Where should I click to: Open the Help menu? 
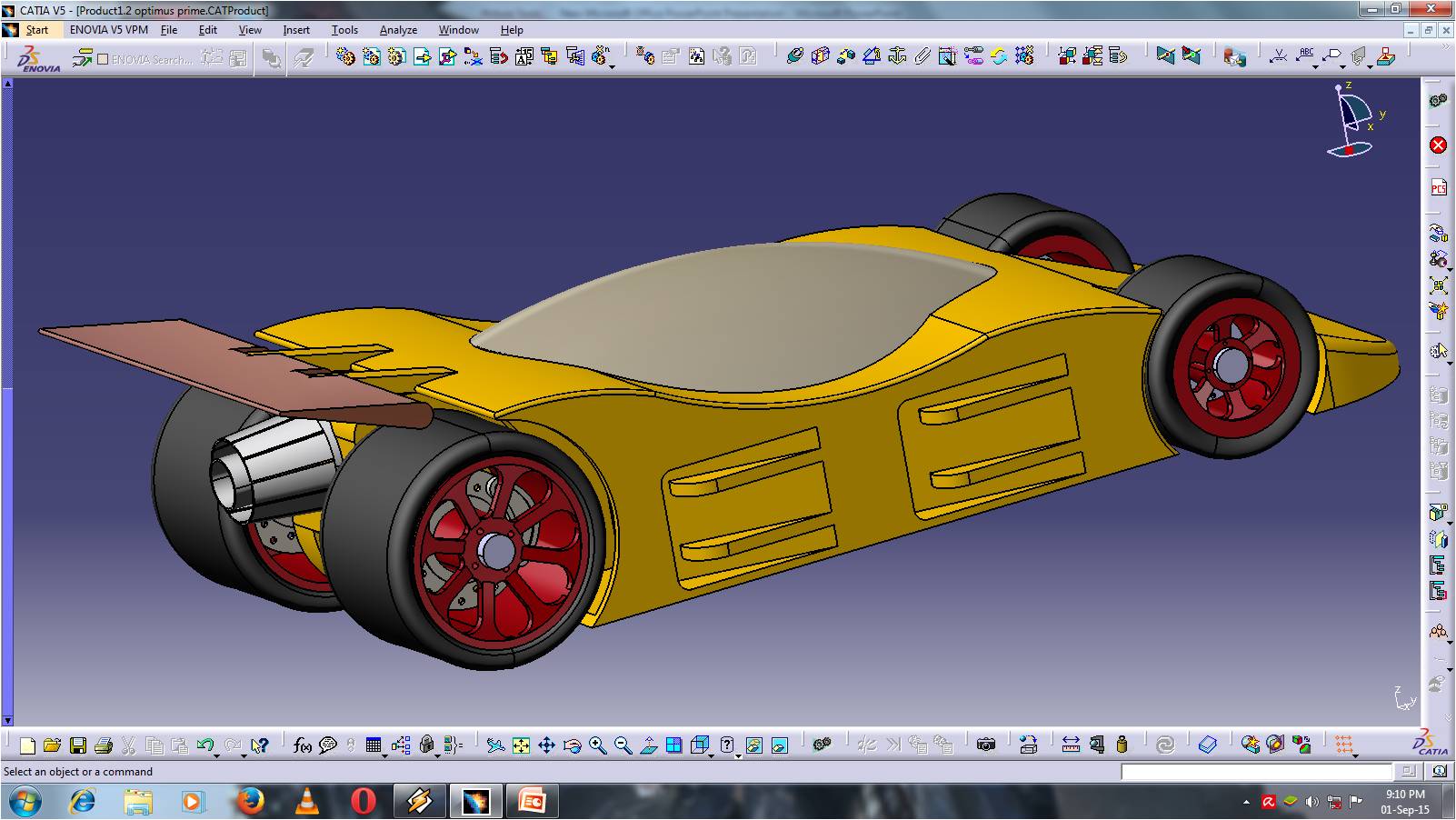tap(512, 30)
